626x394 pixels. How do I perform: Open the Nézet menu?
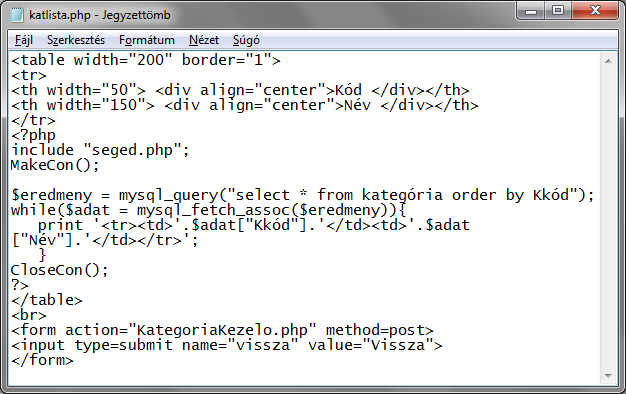click(x=204, y=40)
